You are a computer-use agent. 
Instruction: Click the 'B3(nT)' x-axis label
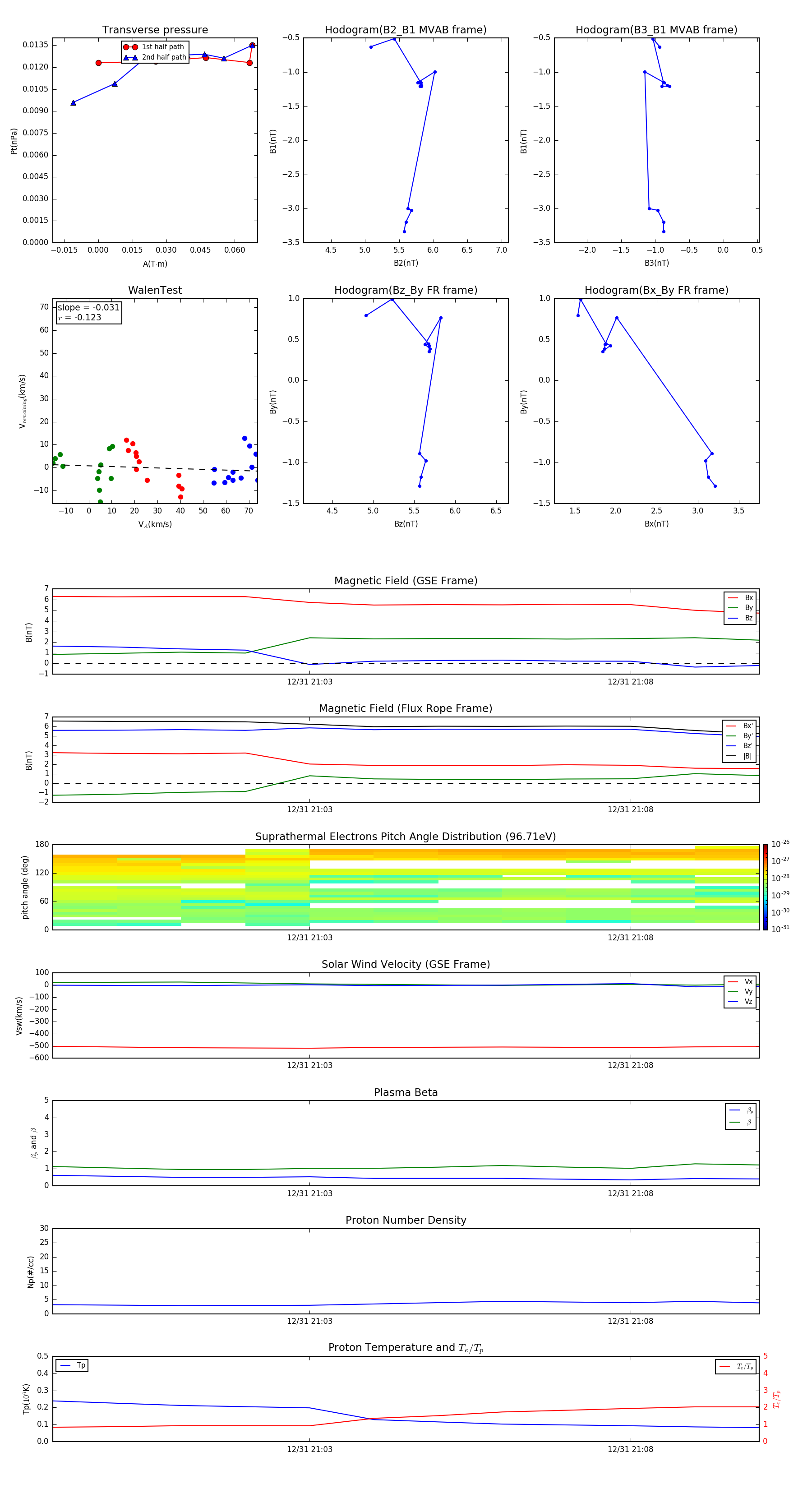[656, 263]
